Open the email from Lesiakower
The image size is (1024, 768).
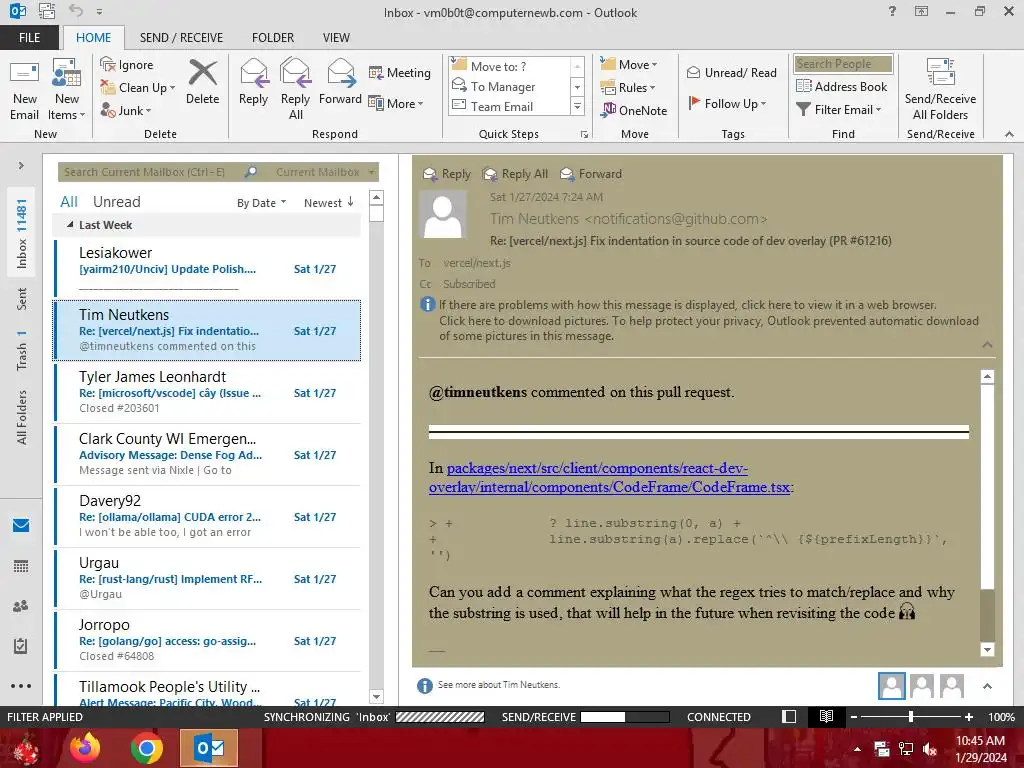[x=208, y=269]
